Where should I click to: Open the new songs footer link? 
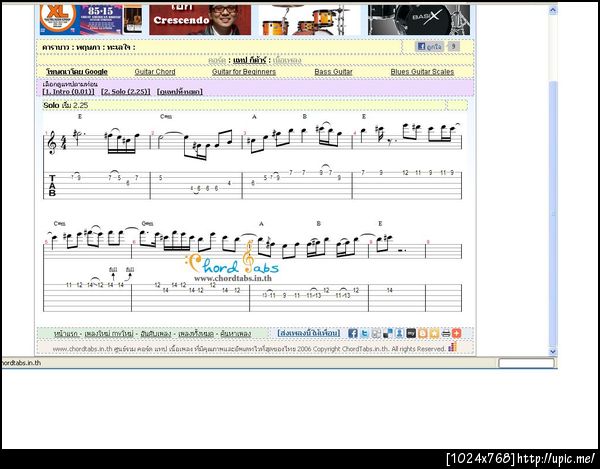(x=109, y=334)
